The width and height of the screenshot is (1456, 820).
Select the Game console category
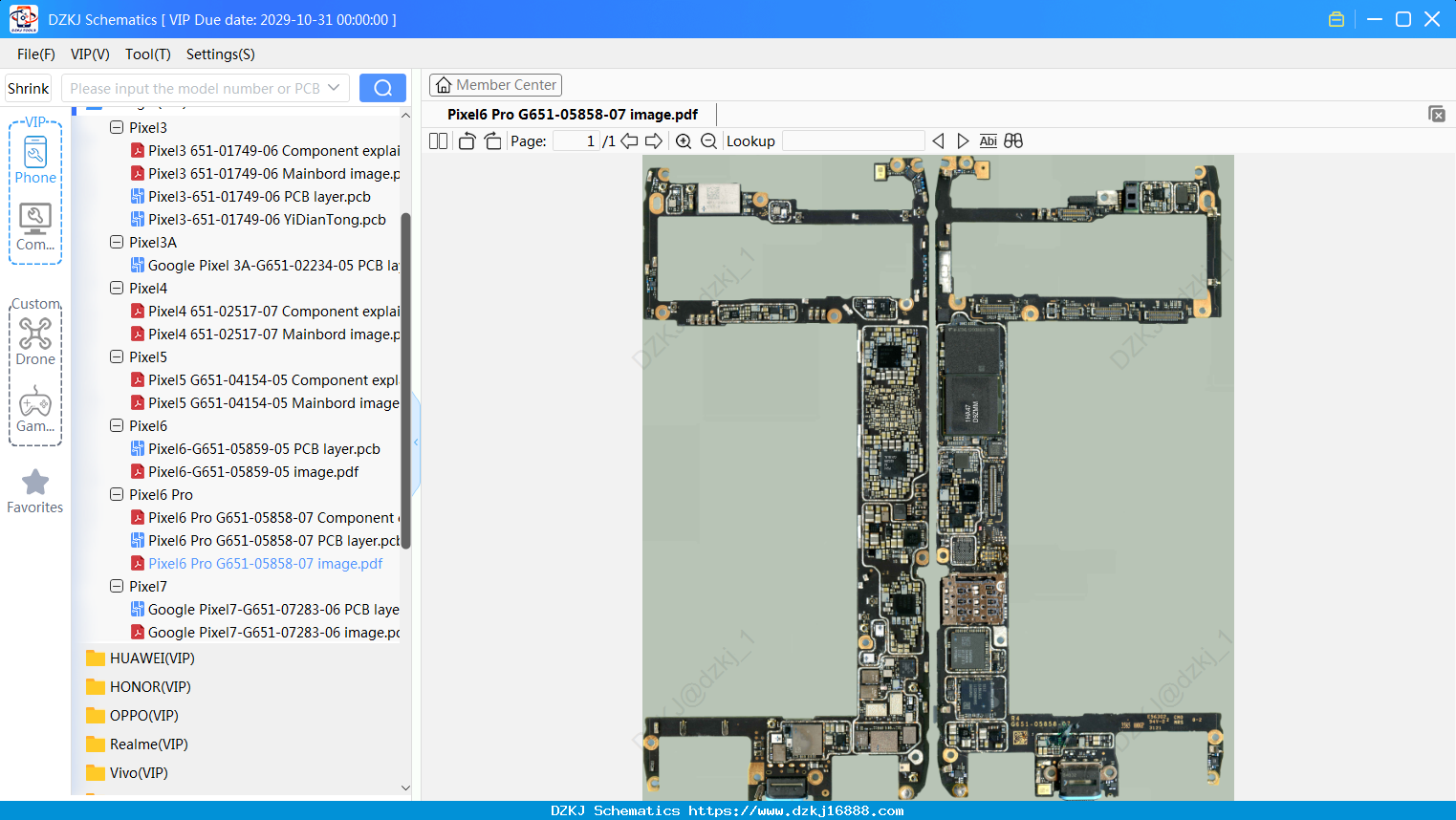coord(35,409)
